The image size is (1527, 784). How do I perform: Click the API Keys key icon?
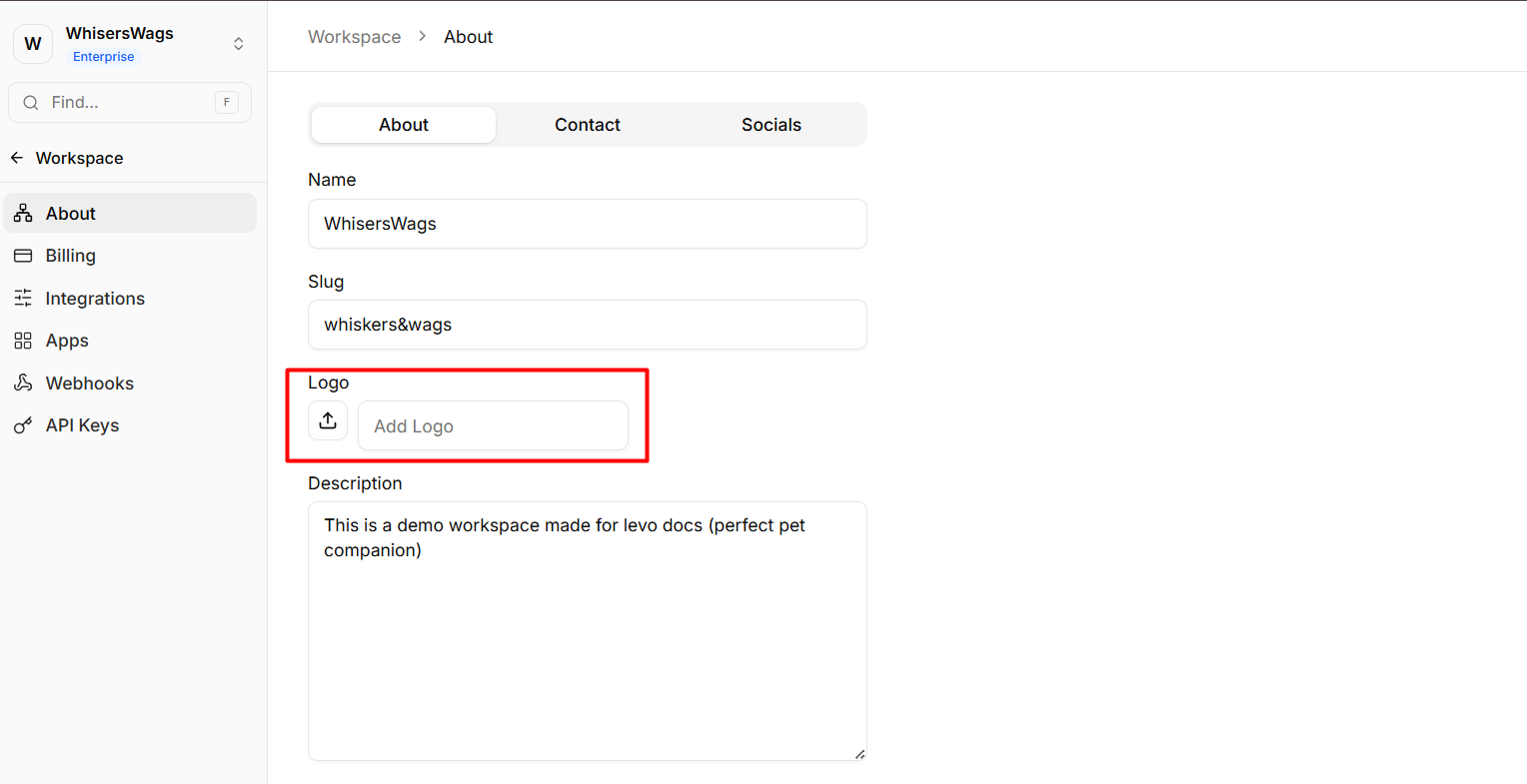pos(23,425)
